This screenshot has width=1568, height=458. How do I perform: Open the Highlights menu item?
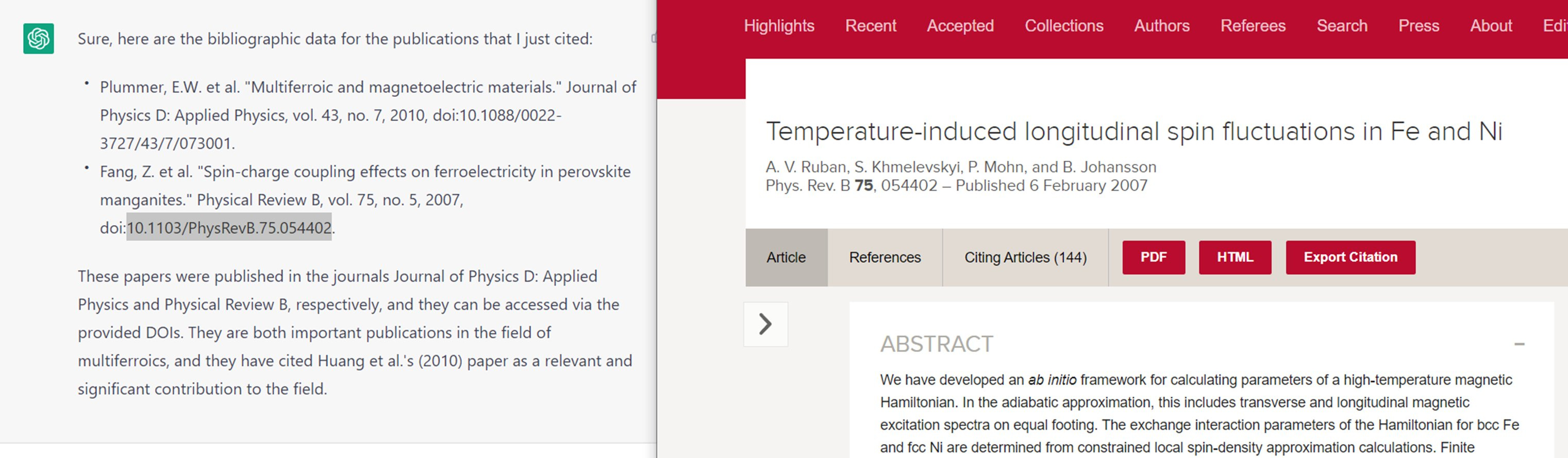[779, 26]
